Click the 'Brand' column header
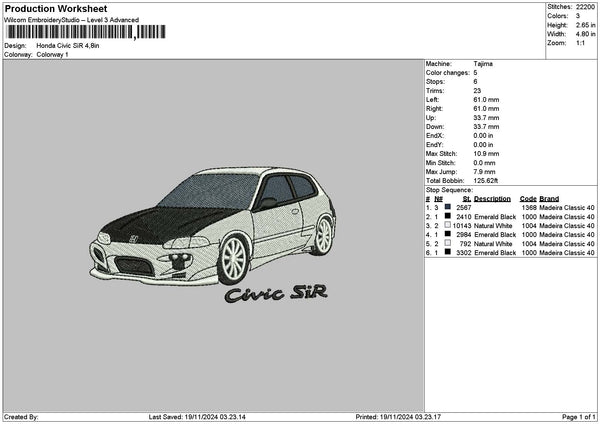 click(x=549, y=199)
